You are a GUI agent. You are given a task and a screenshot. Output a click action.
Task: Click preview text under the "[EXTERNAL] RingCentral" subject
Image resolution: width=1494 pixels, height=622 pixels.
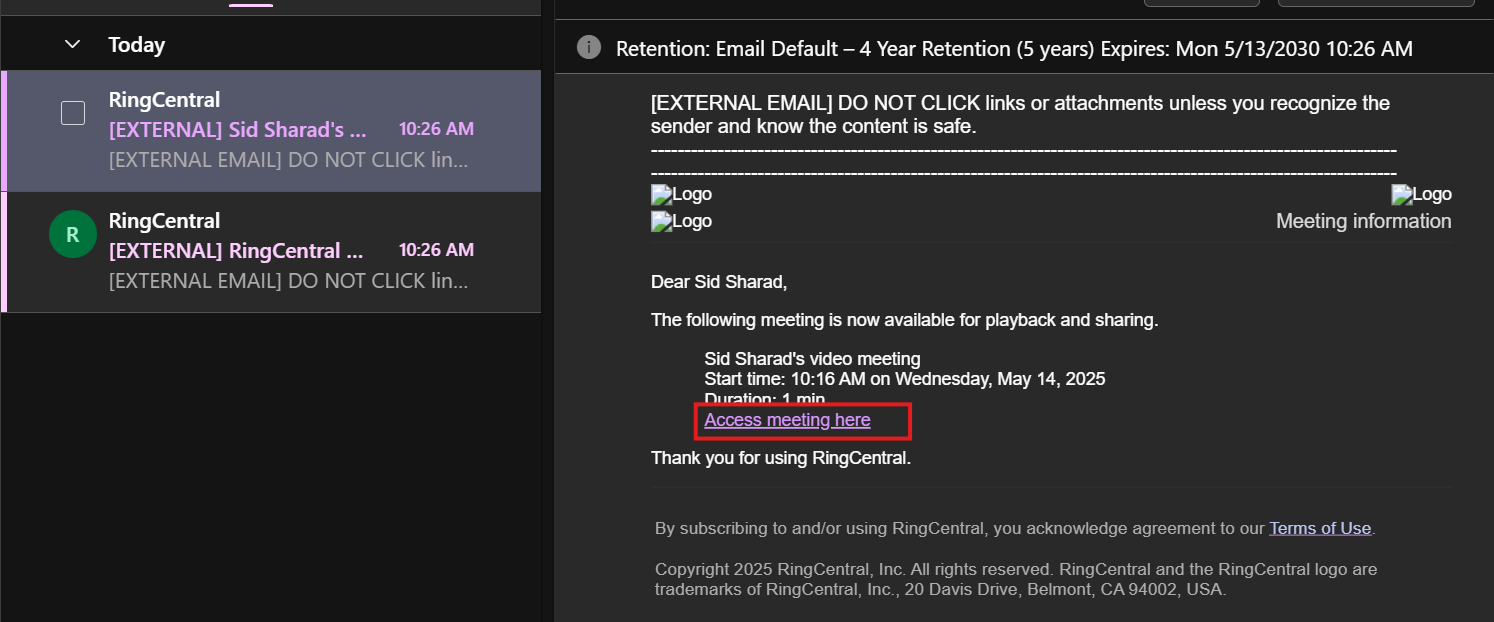point(288,281)
